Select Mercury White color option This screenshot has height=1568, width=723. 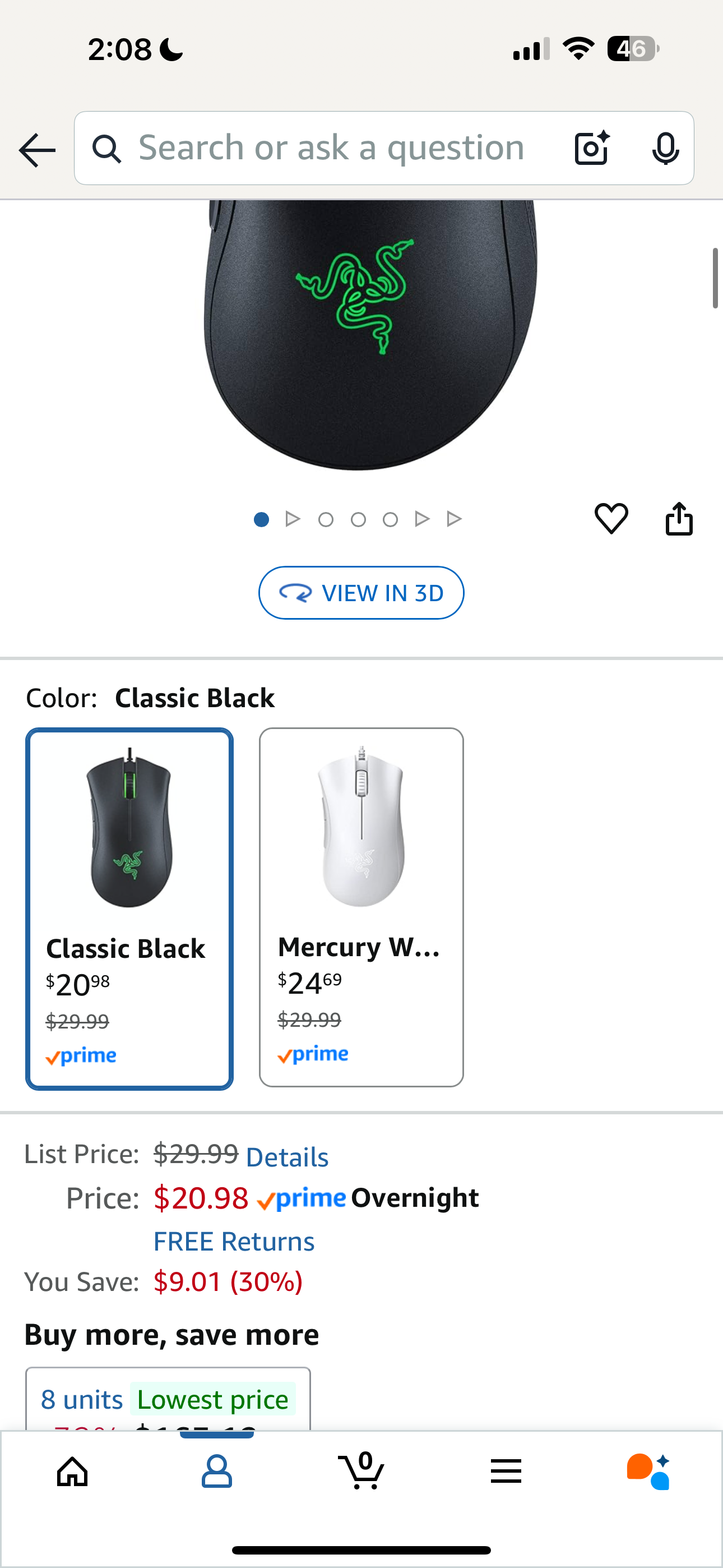point(361,907)
